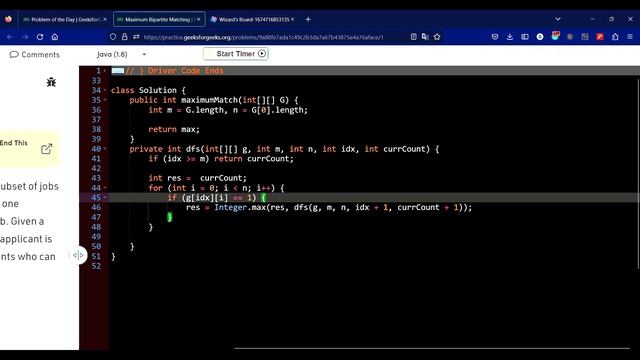The image size is (640, 360).
Task: Click the red extension icon in the toolbar
Action: 600,37
